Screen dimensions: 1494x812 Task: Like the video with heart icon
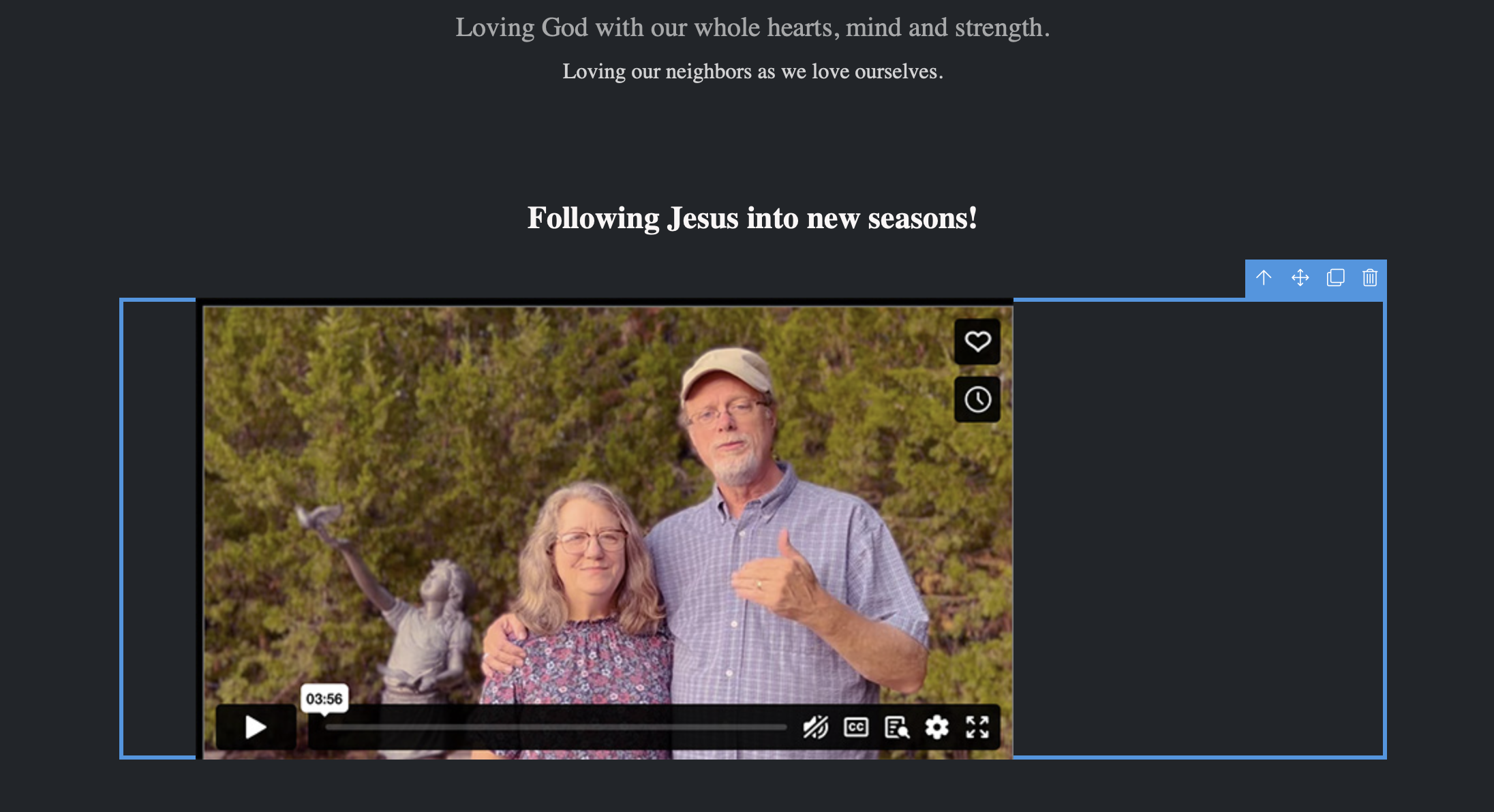click(x=977, y=341)
